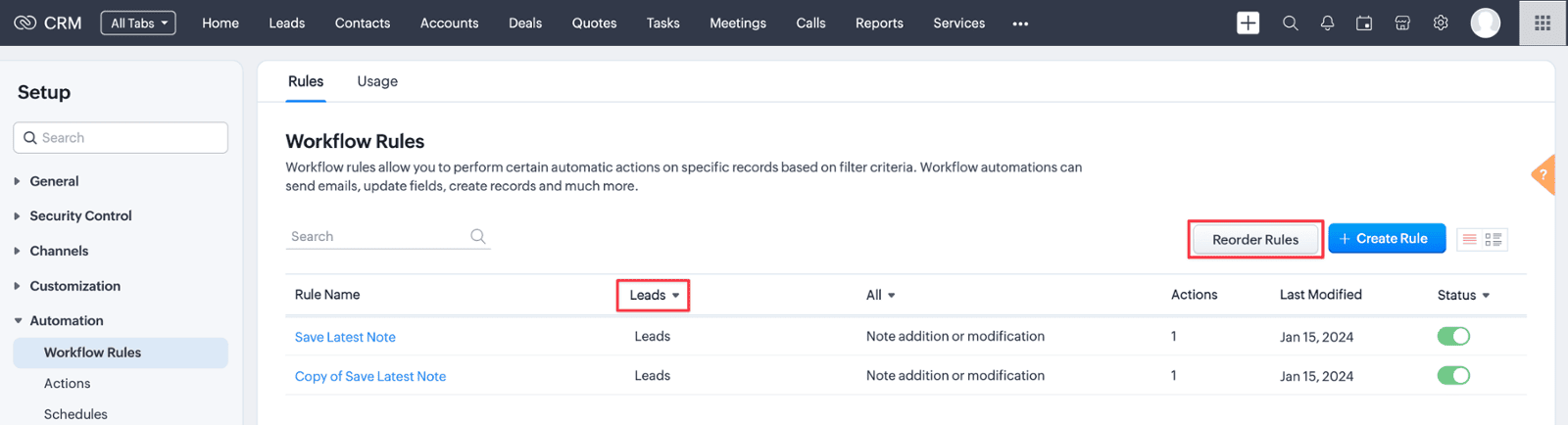1568x425 pixels.
Task: Open the Calls tab
Action: pos(810,23)
